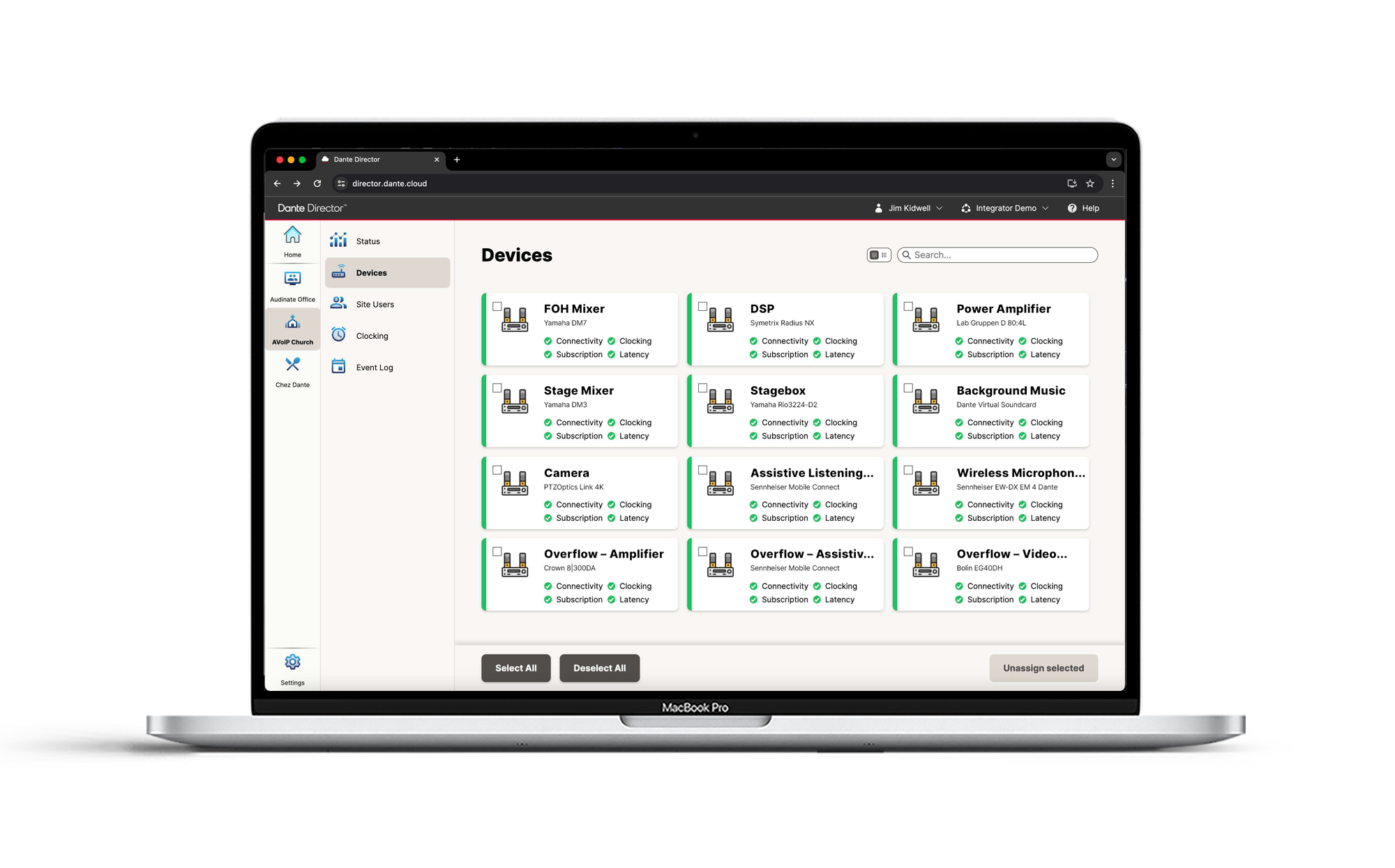Click the Clocking clock icon
This screenshot has height=868, width=1395.
click(x=338, y=335)
